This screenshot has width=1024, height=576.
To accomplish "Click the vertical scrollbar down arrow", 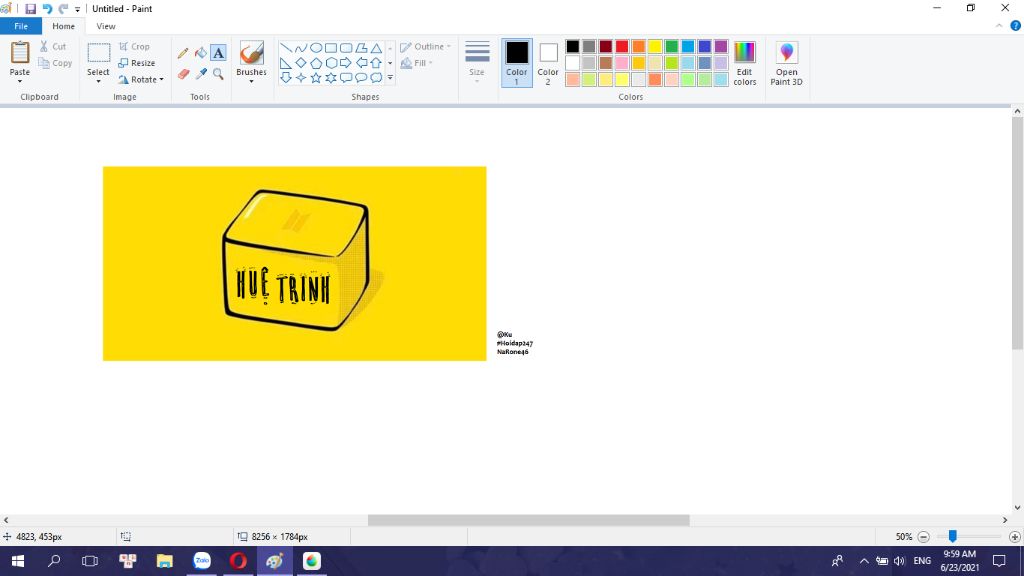I will [x=1017, y=507].
